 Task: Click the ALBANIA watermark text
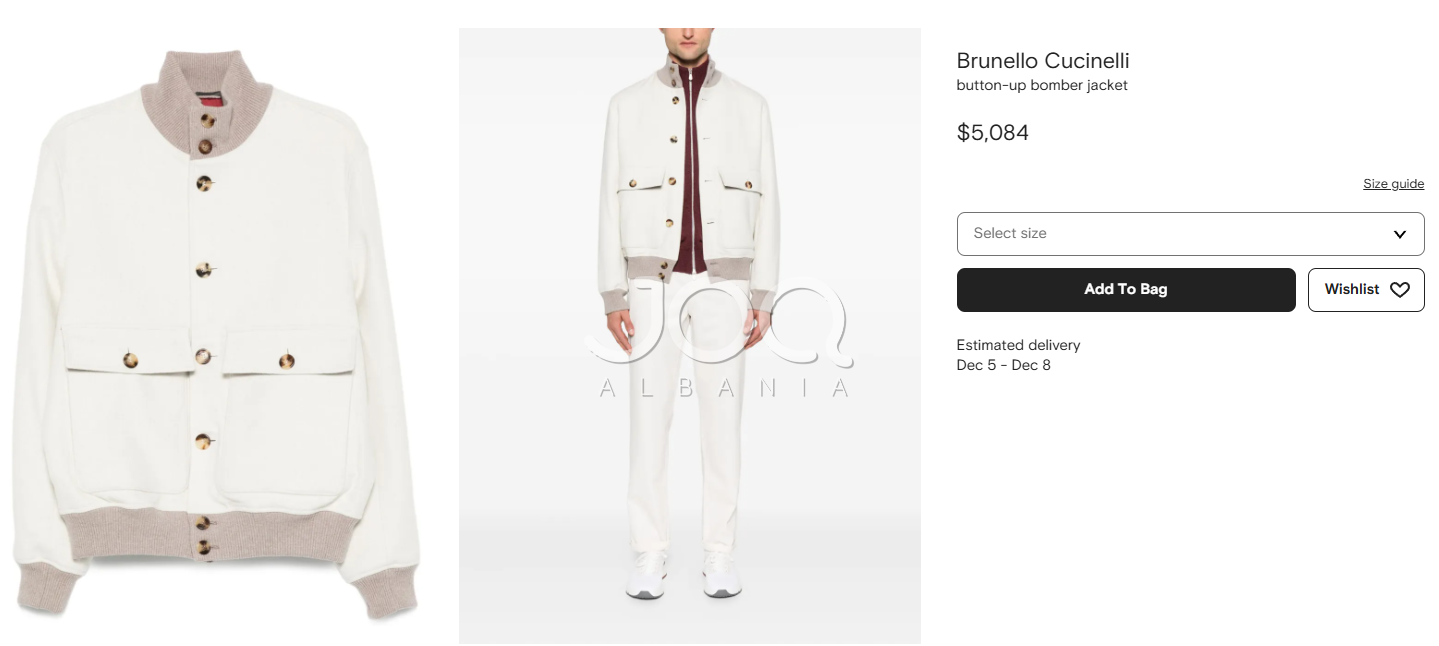click(x=724, y=388)
